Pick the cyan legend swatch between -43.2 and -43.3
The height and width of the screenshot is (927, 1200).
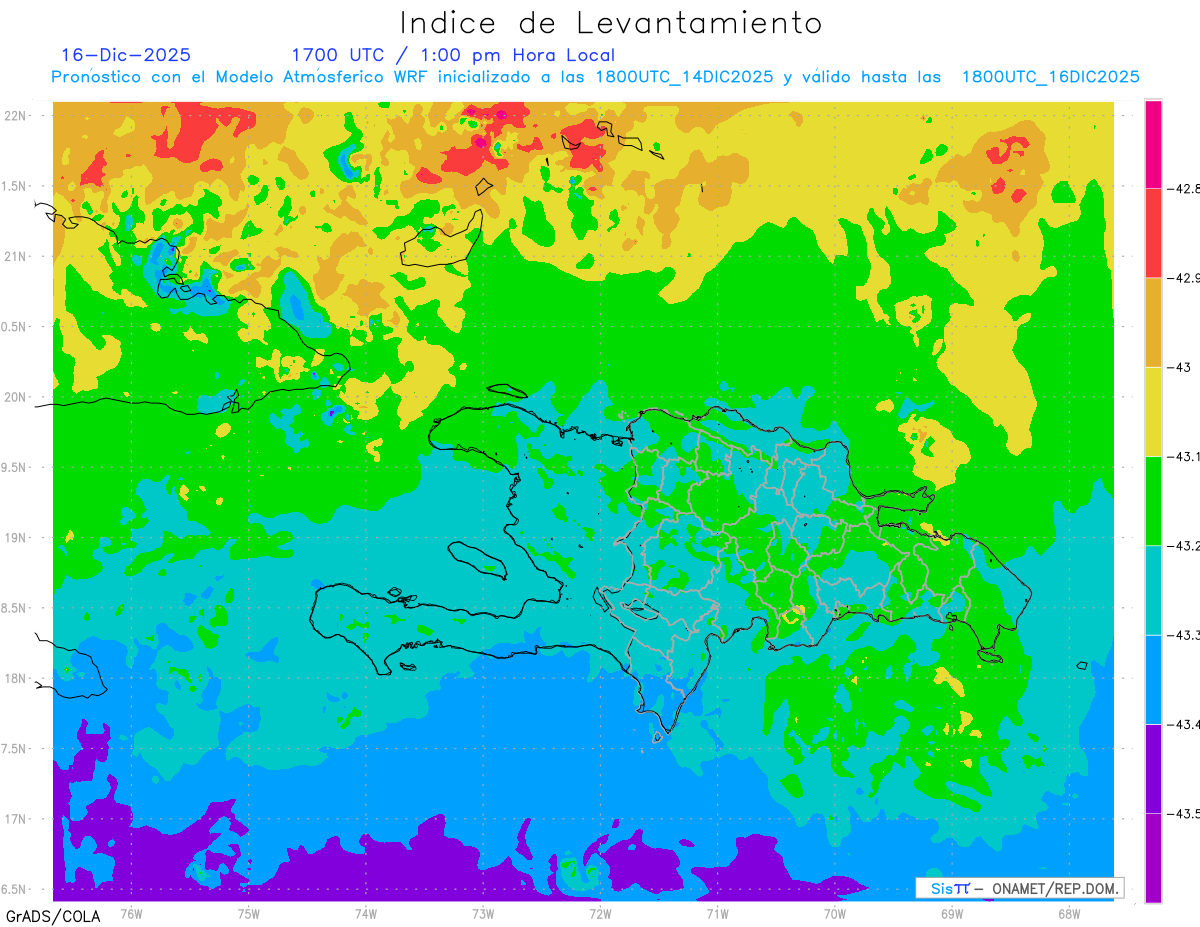pyautogui.click(x=1153, y=590)
